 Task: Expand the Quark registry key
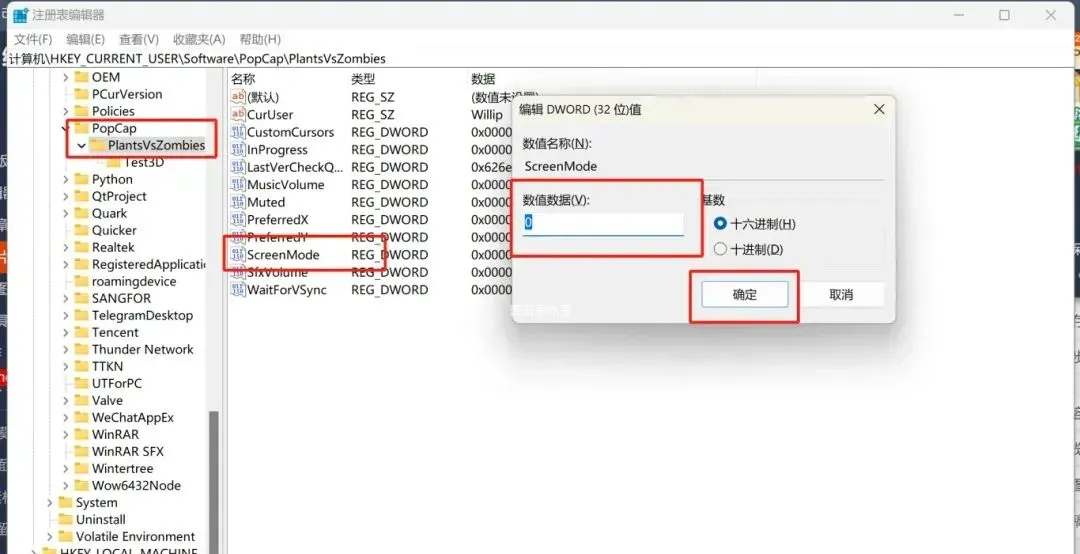[65, 214]
